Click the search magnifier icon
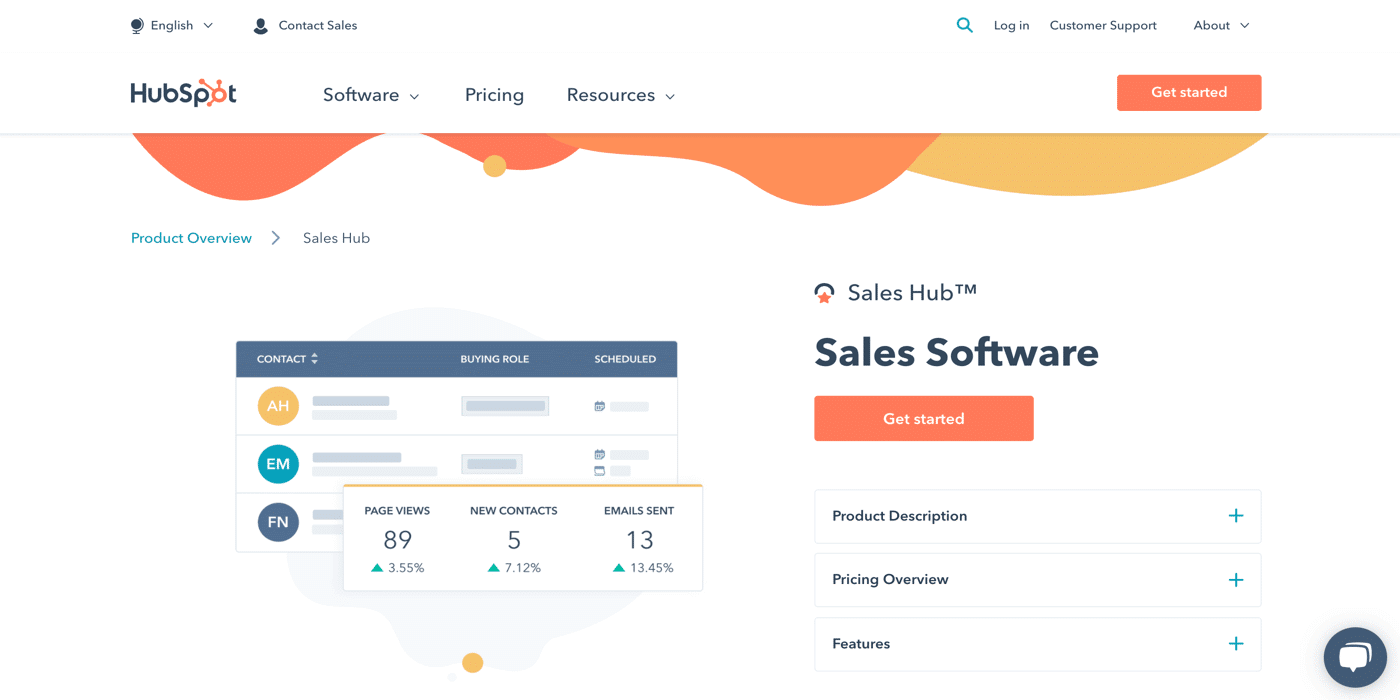The height and width of the screenshot is (700, 1400). 964,25
